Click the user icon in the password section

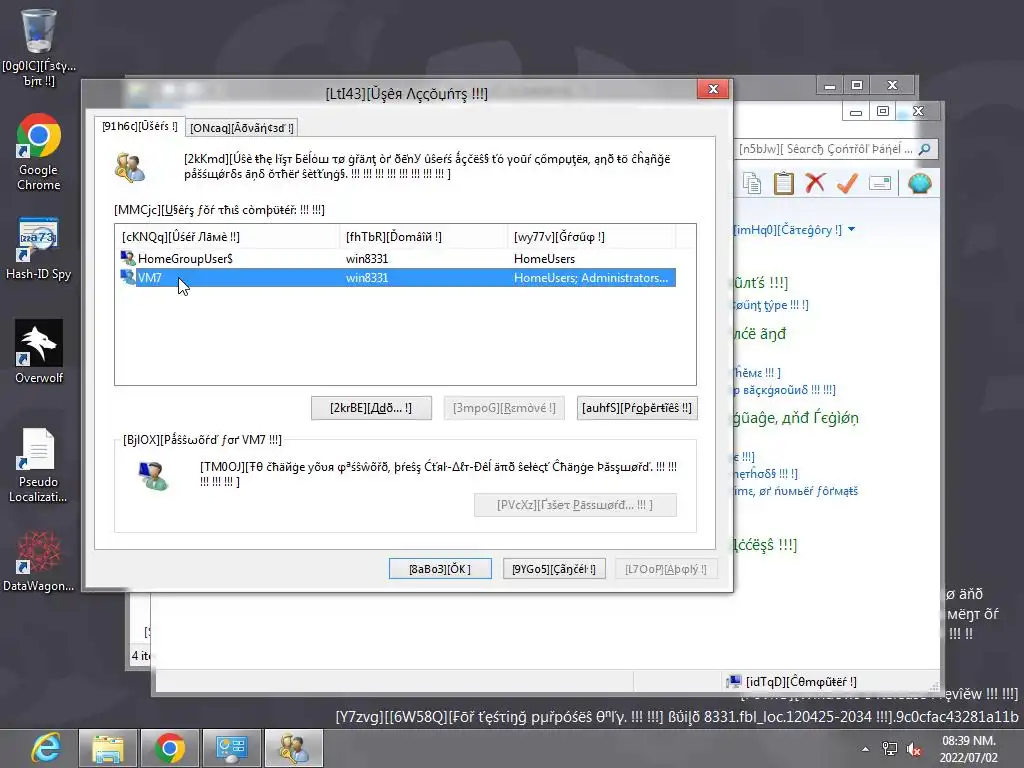tap(153, 476)
